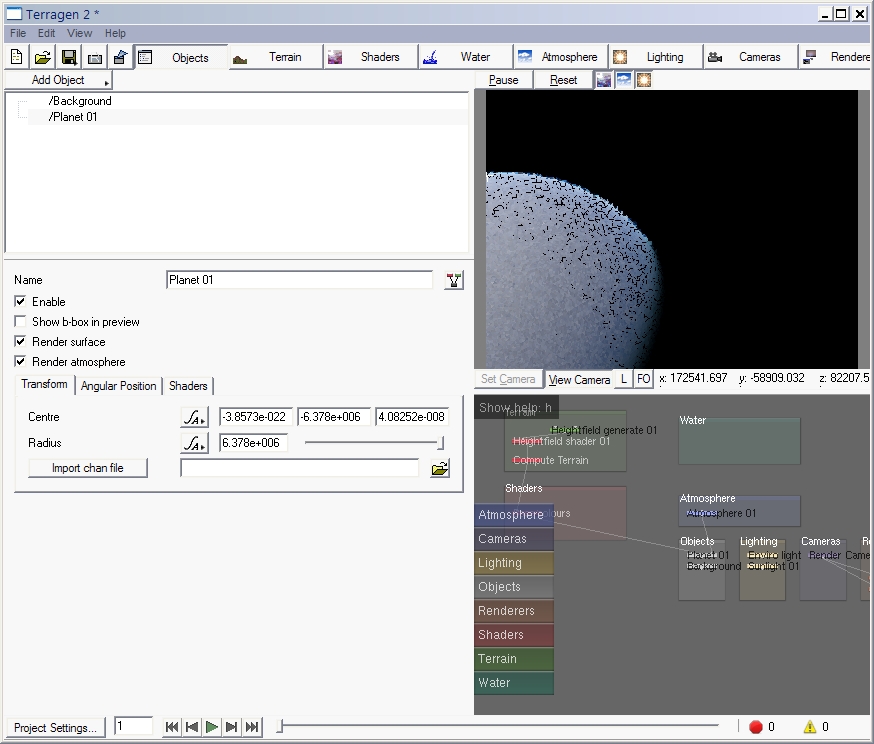Open the node preview icon beside Name field

pos(454,280)
